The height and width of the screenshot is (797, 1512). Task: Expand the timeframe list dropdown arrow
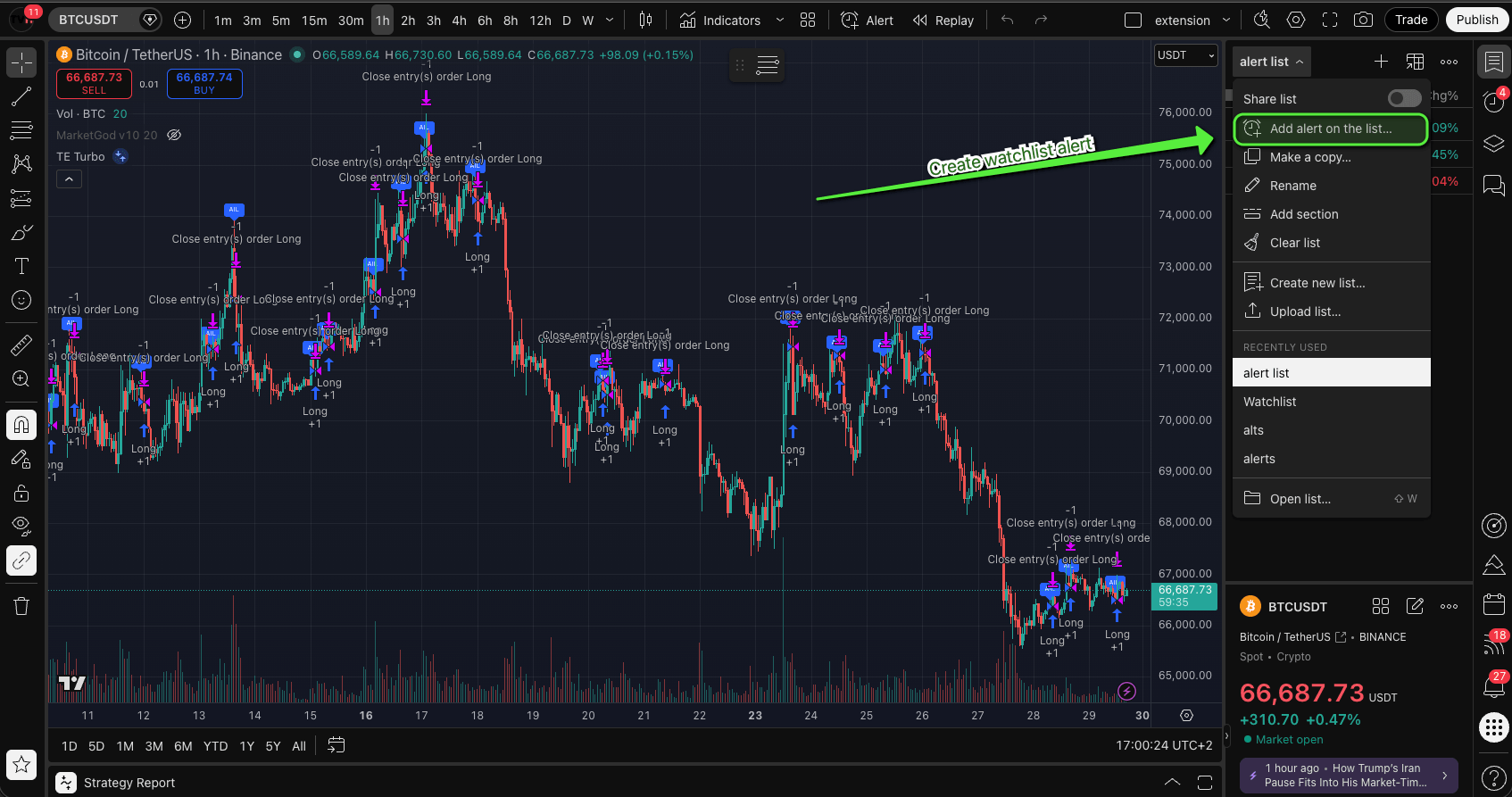[x=610, y=20]
